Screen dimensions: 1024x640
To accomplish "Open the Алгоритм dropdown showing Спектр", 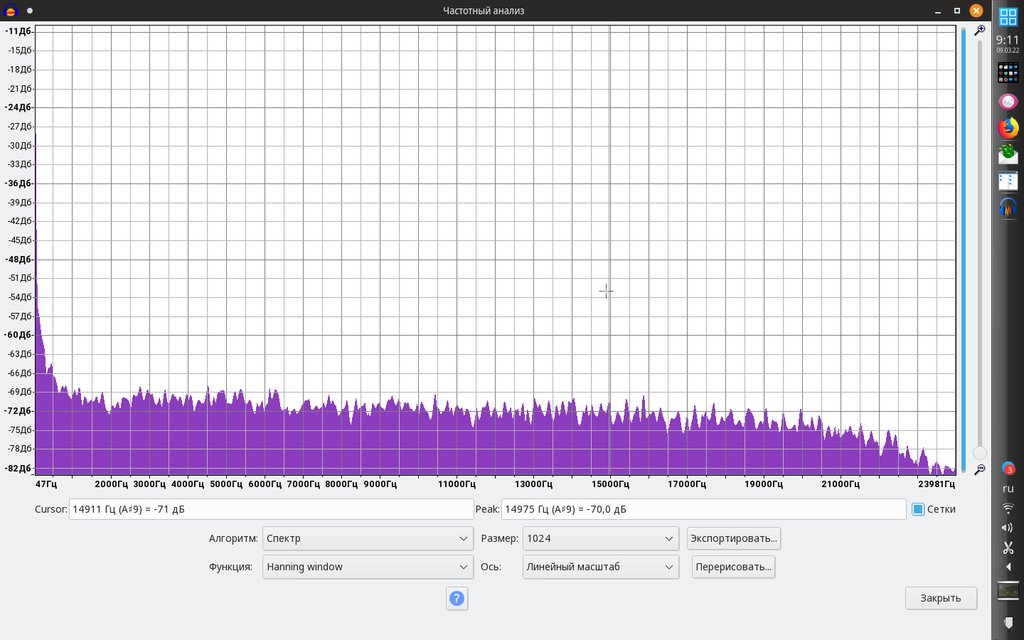I will click(368, 539).
